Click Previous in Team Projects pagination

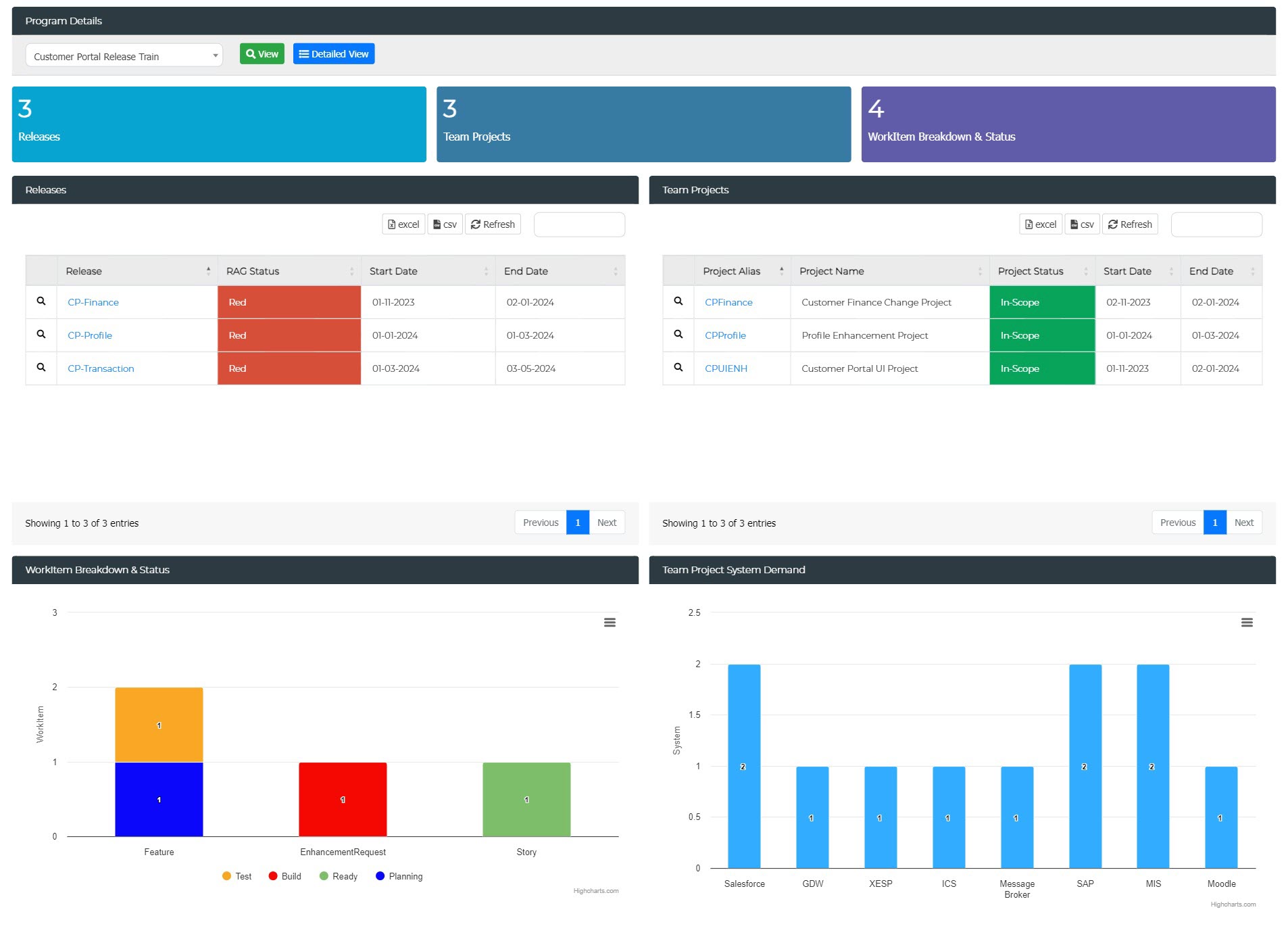pyautogui.click(x=1178, y=523)
